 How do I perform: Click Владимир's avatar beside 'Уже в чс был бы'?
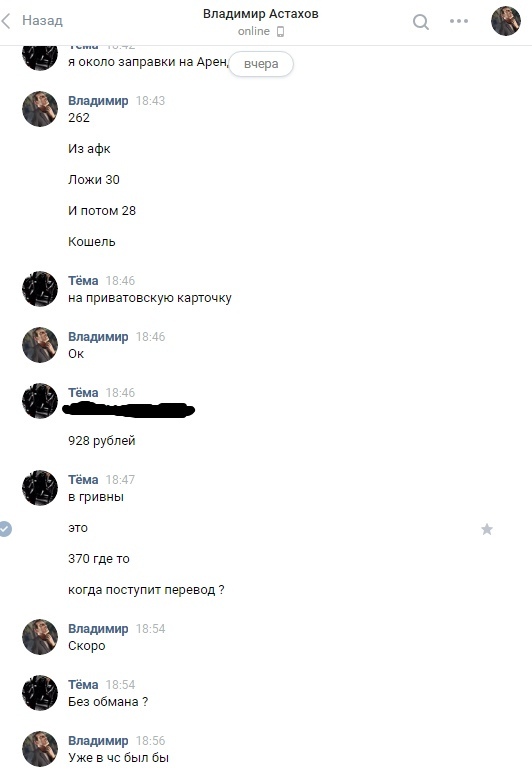point(40,749)
